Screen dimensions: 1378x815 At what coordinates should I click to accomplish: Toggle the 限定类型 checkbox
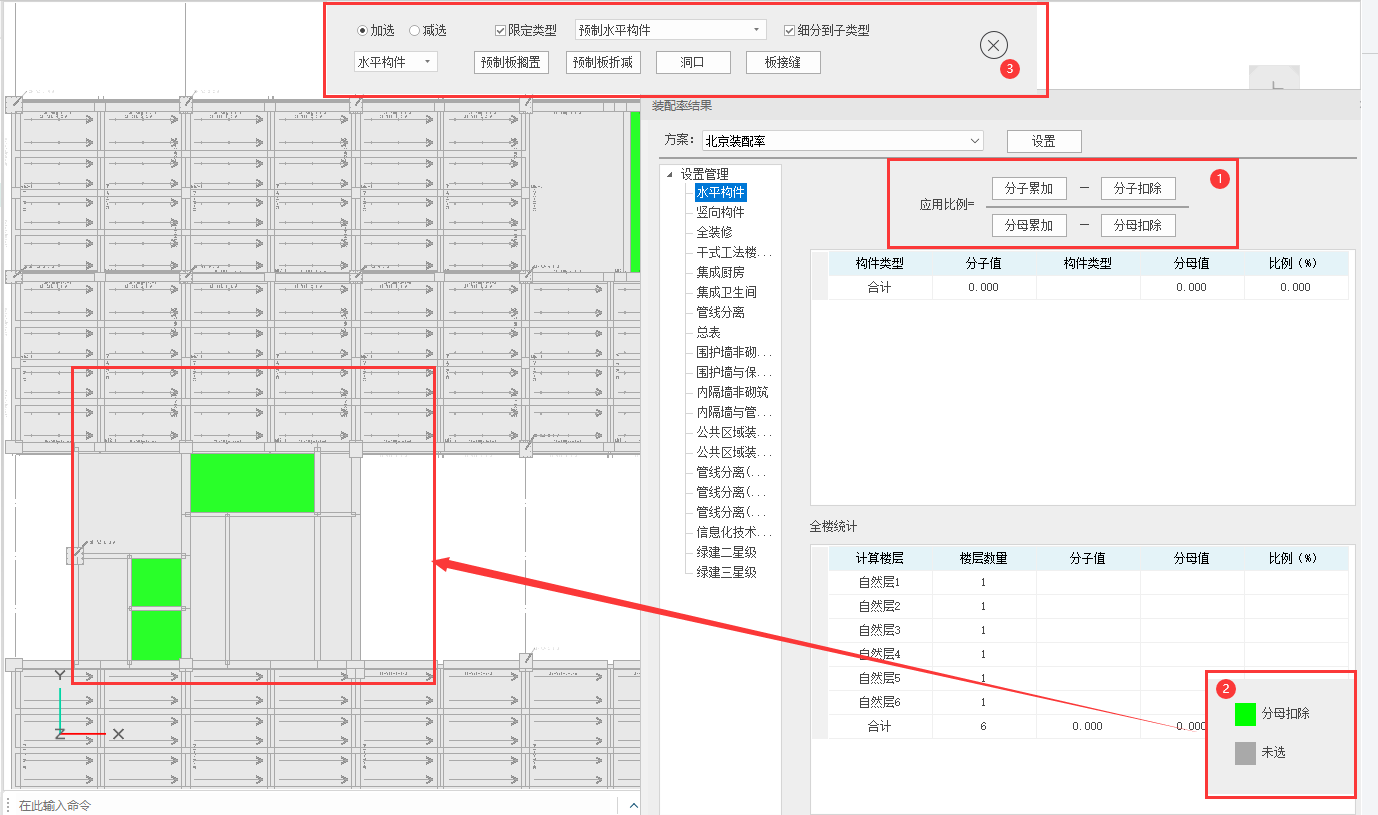coord(501,31)
